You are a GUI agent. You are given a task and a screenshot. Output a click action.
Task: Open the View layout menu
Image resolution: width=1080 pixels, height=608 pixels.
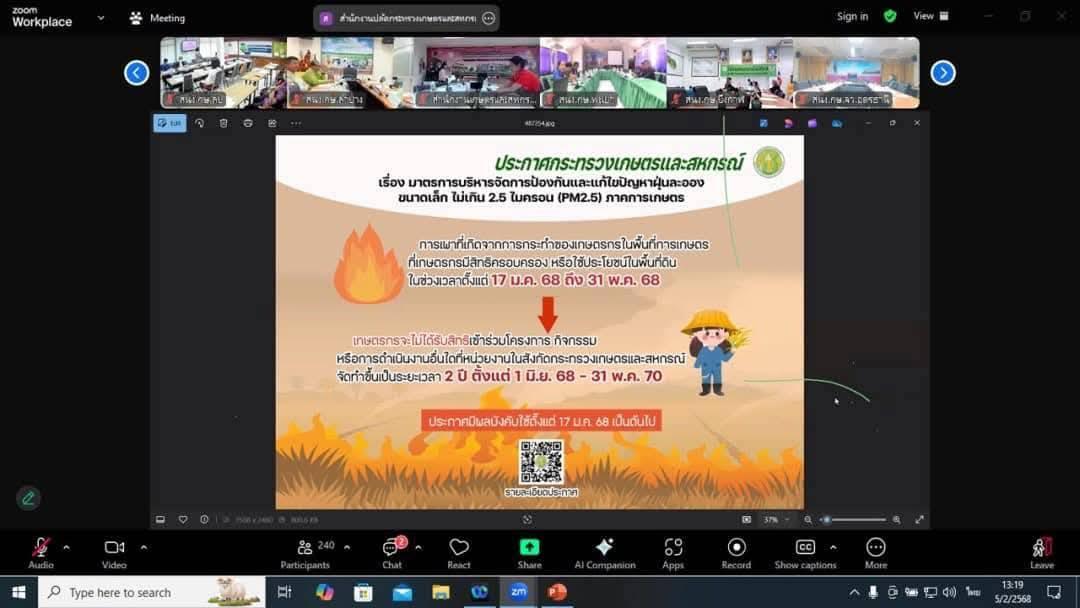coord(930,16)
